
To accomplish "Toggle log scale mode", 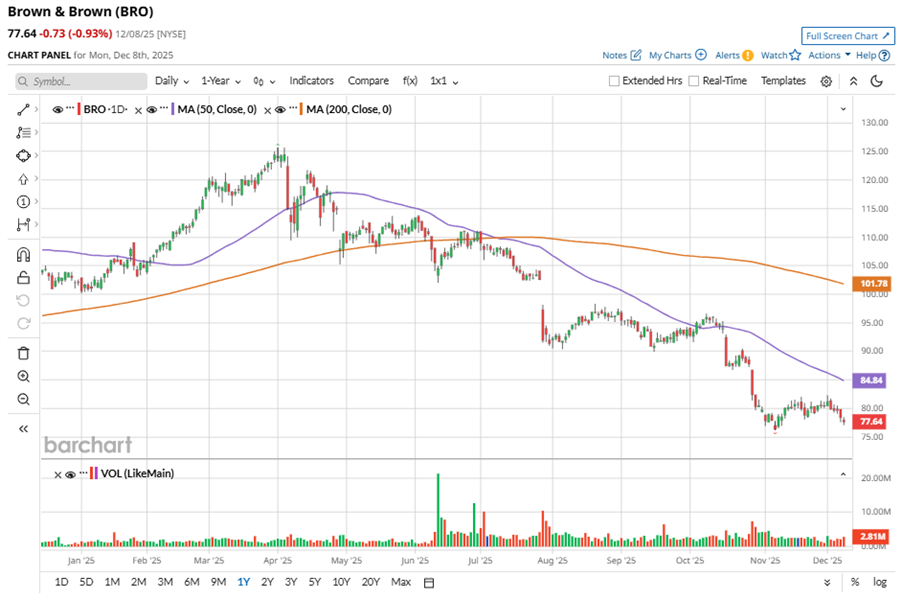I will coord(880,582).
